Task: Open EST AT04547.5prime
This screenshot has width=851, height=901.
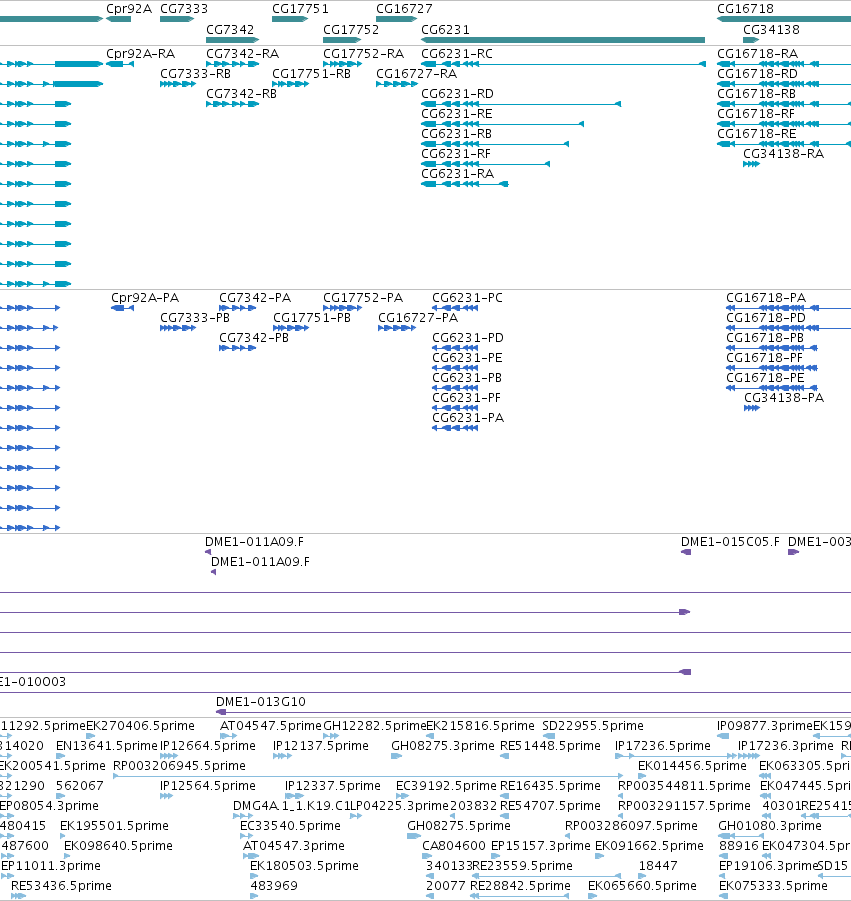Action: pyautogui.click(x=271, y=726)
